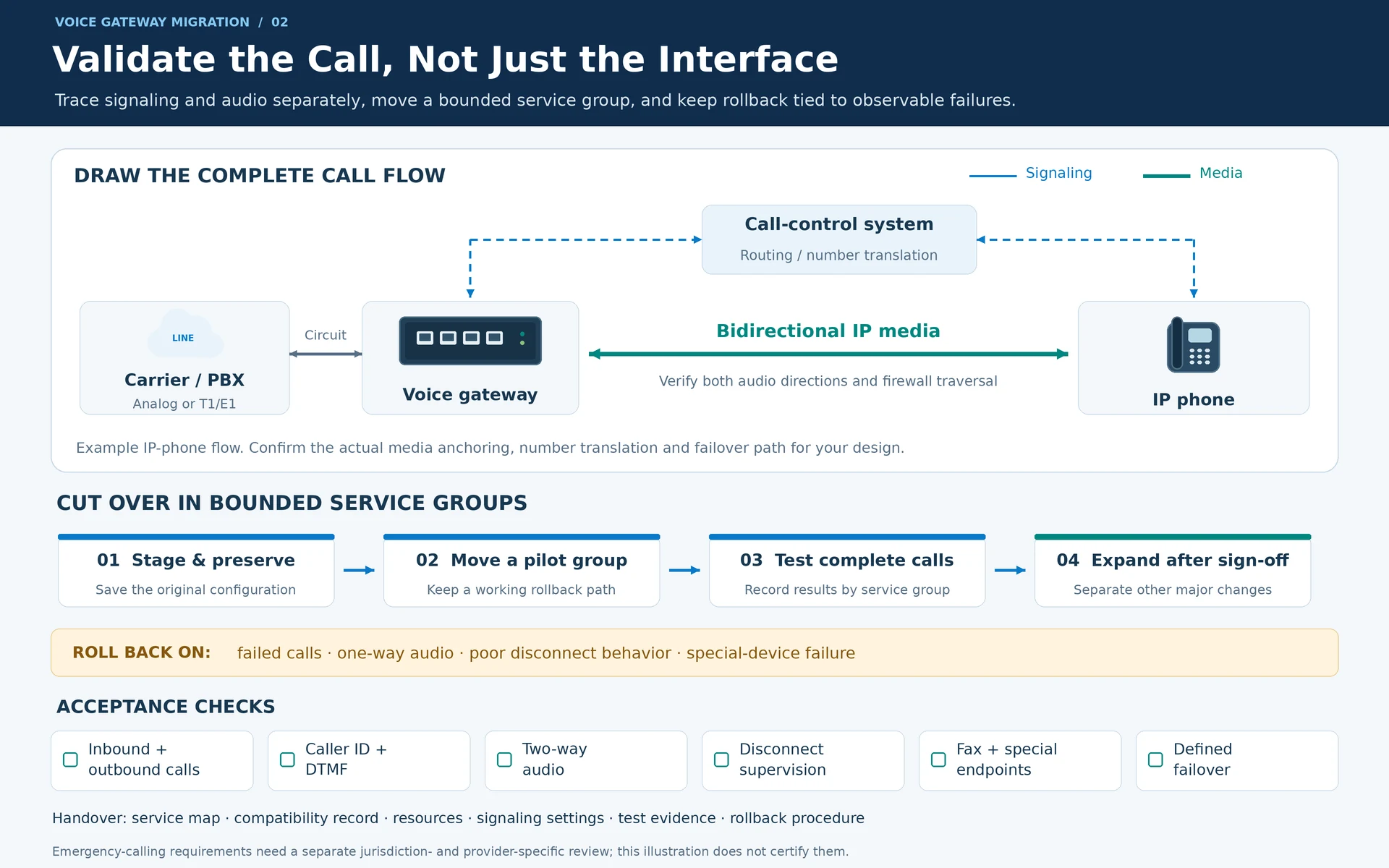
Task: Click the Separate other major changes text
Action: [1173, 590]
